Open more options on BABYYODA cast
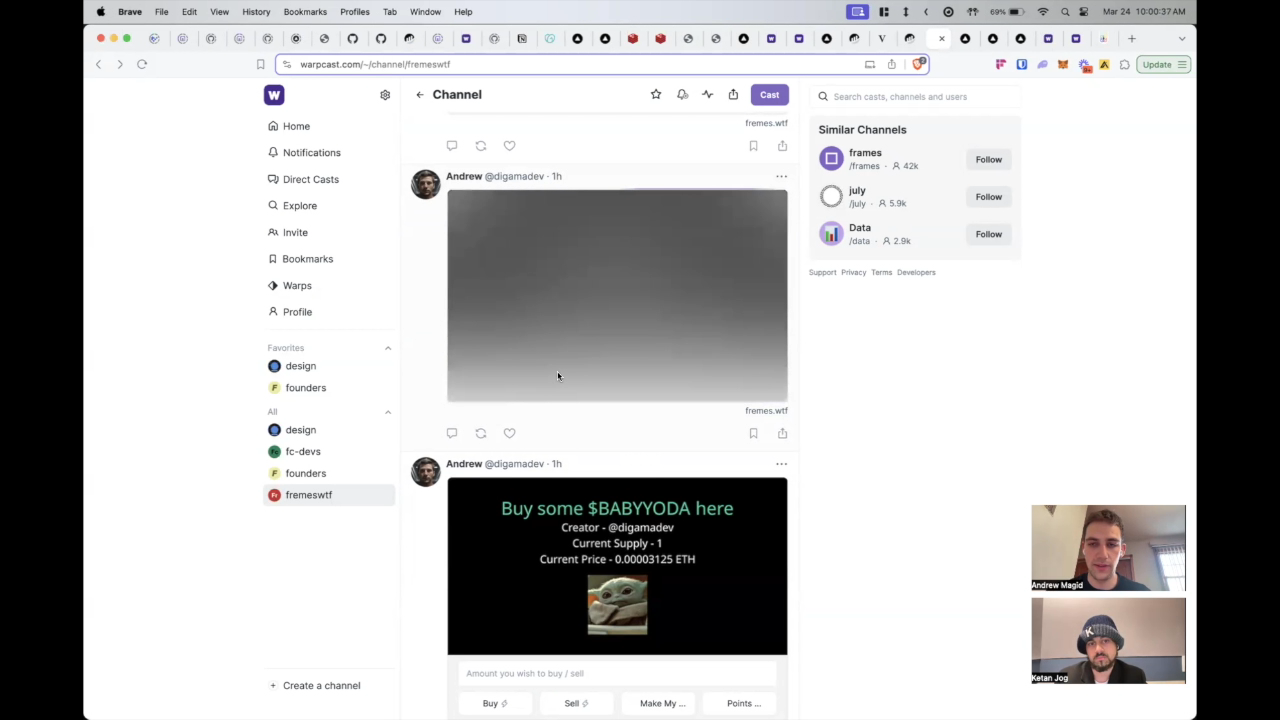Screen dimensions: 1280x720 click(782, 464)
